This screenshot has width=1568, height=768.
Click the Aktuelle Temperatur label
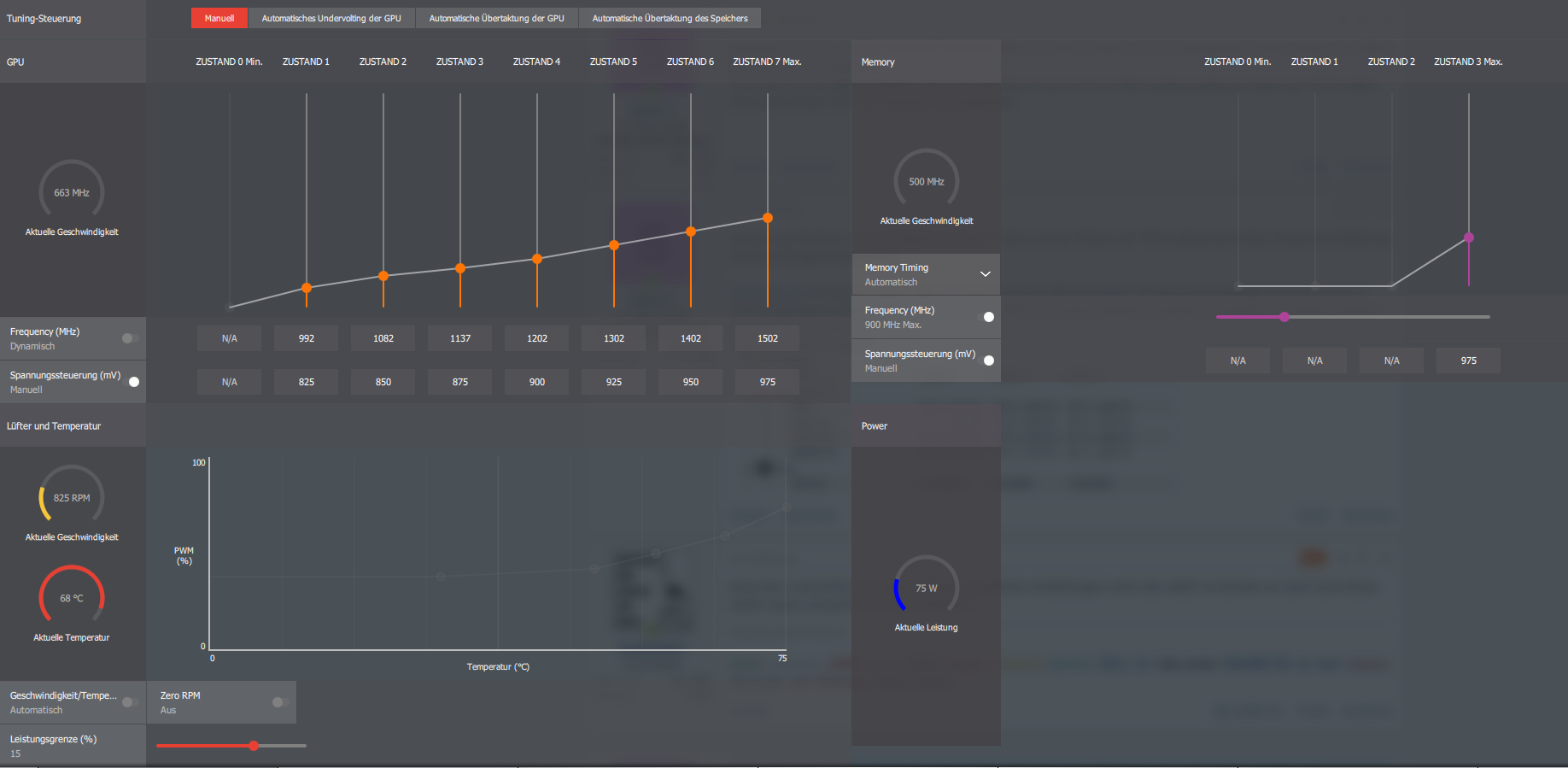(72, 637)
